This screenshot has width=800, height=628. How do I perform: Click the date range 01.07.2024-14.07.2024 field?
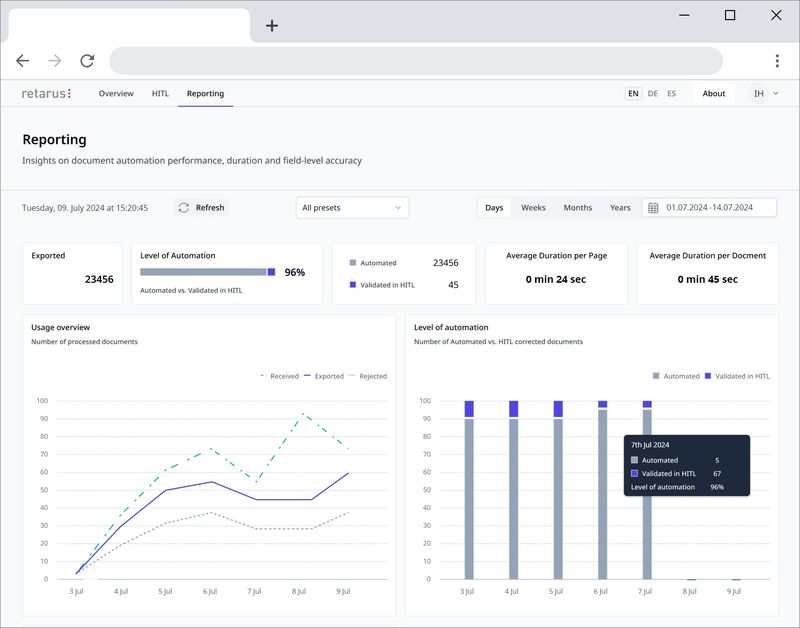click(709, 208)
